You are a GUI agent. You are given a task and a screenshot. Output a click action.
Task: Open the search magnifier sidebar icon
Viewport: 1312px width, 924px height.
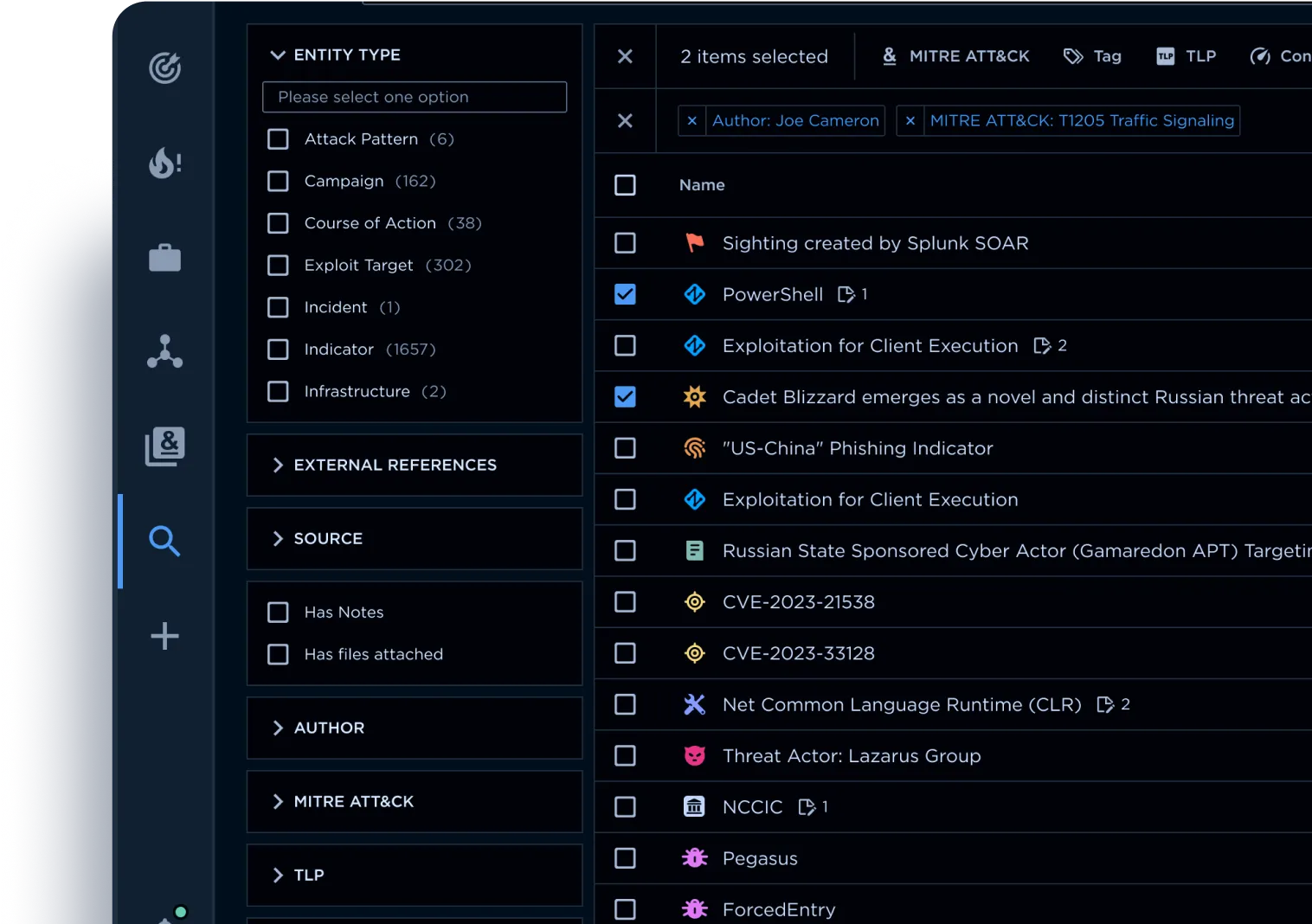click(164, 541)
